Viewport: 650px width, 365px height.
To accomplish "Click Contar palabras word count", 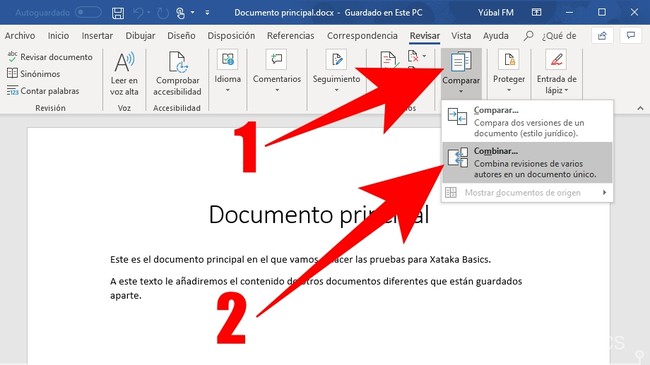I will (43, 91).
